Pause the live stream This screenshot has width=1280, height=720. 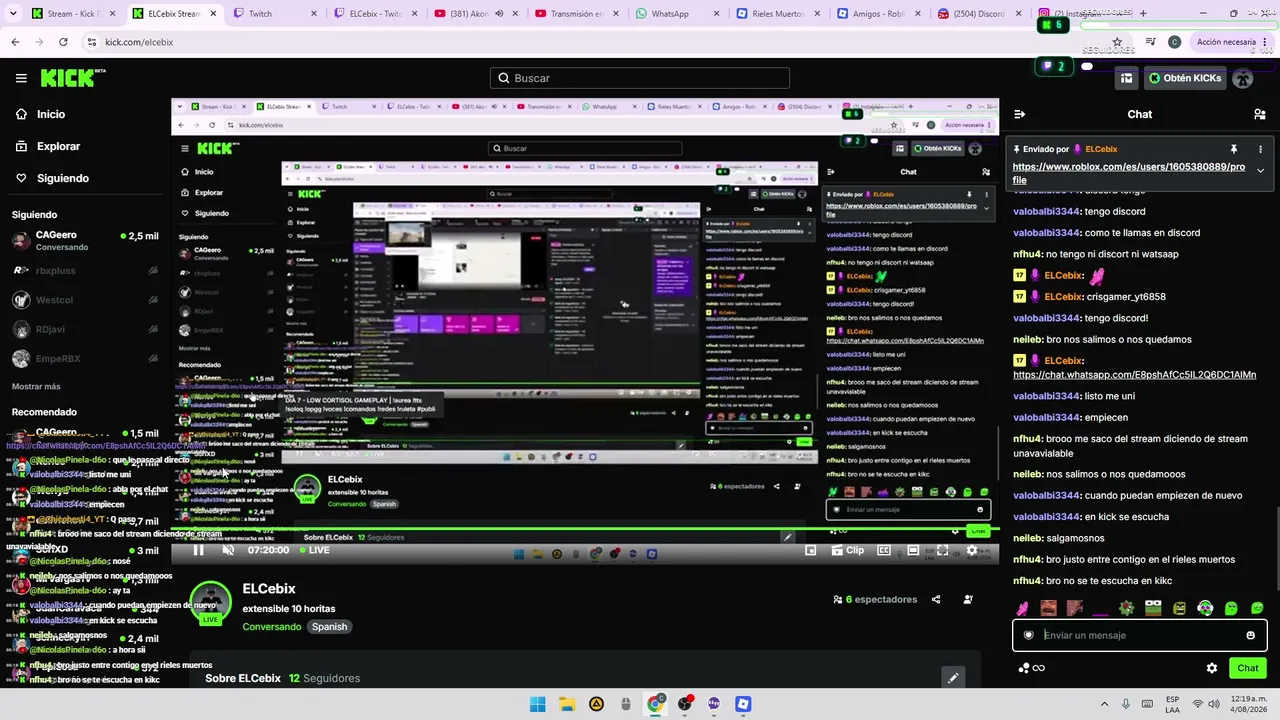(198, 550)
